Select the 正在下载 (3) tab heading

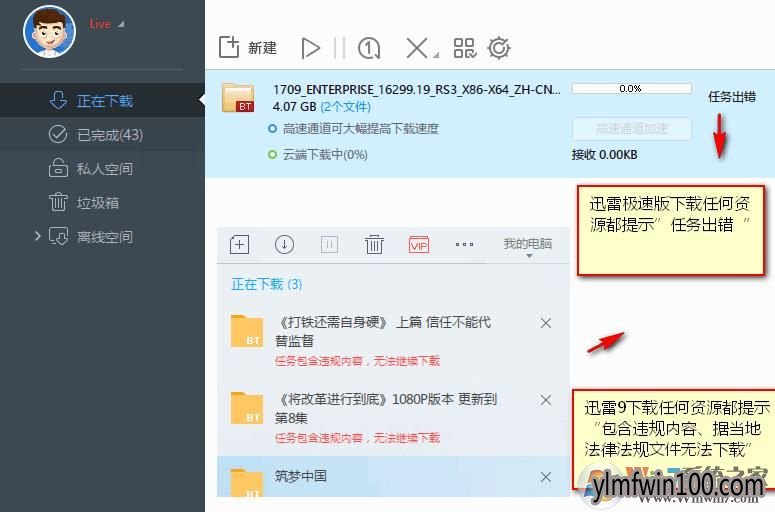[267, 284]
